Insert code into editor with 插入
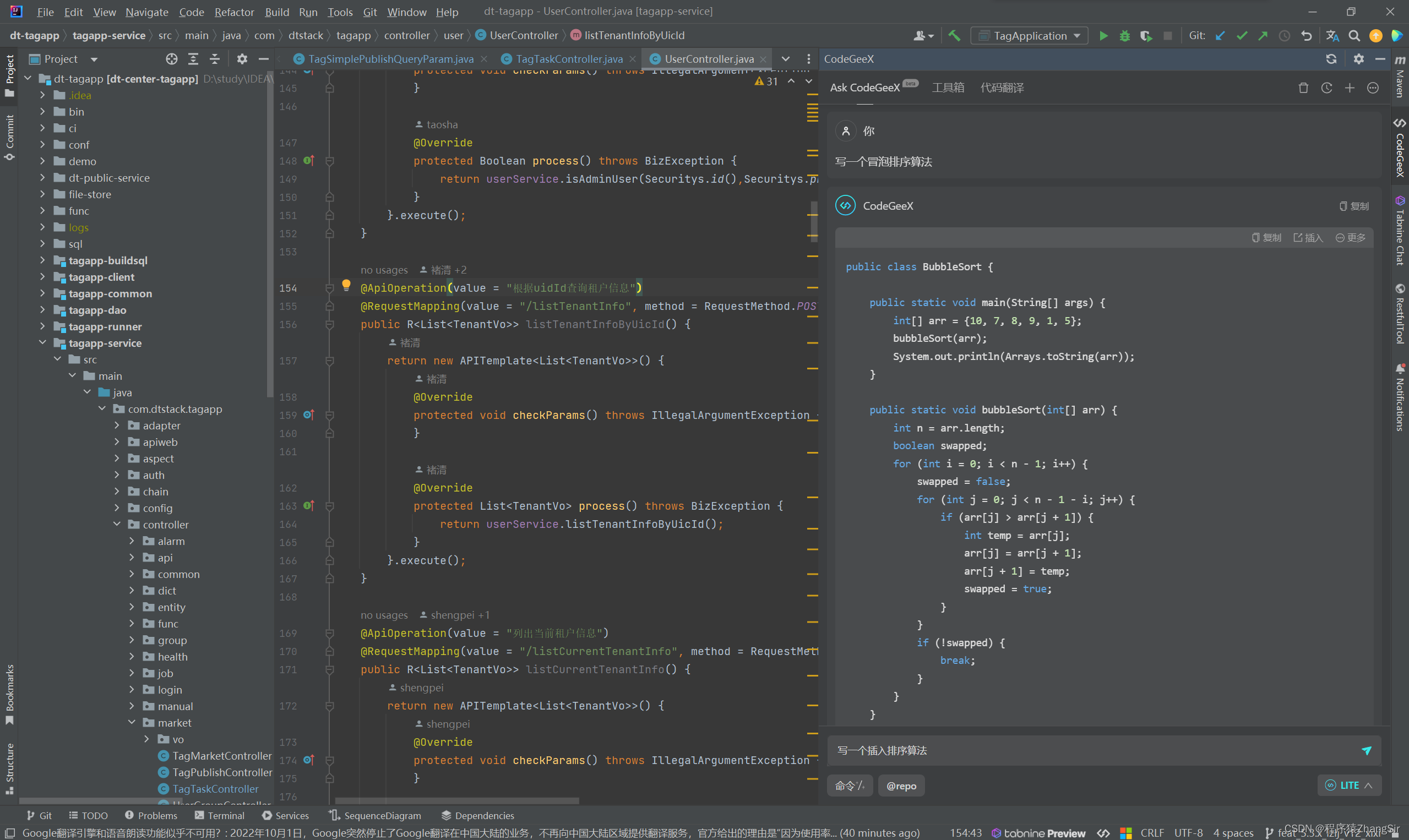The height and width of the screenshot is (840, 1409). tap(1308, 238)
